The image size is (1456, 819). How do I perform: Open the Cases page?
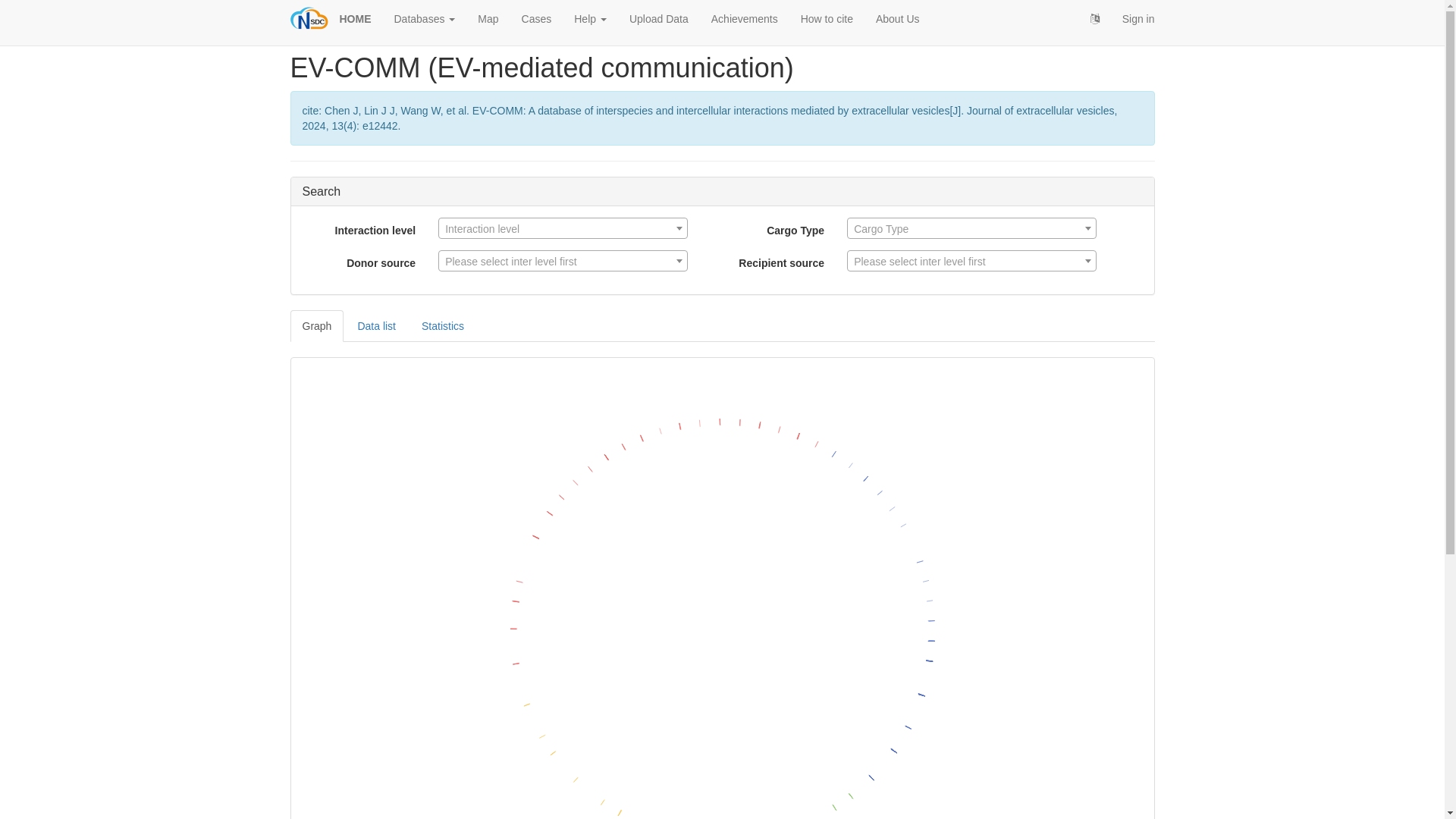(536, 19)
